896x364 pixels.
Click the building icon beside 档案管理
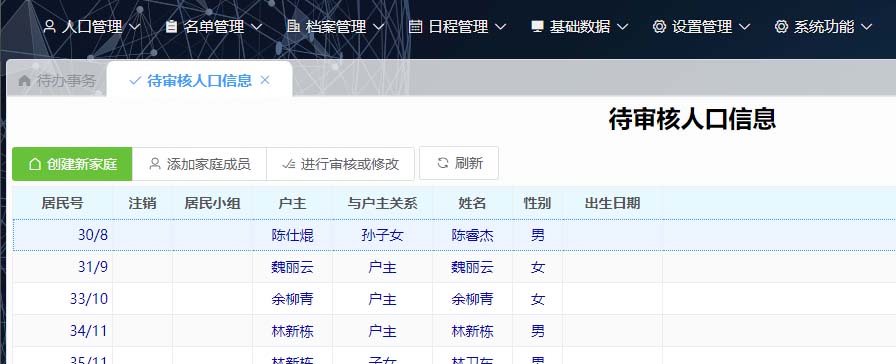click(293, 26)
